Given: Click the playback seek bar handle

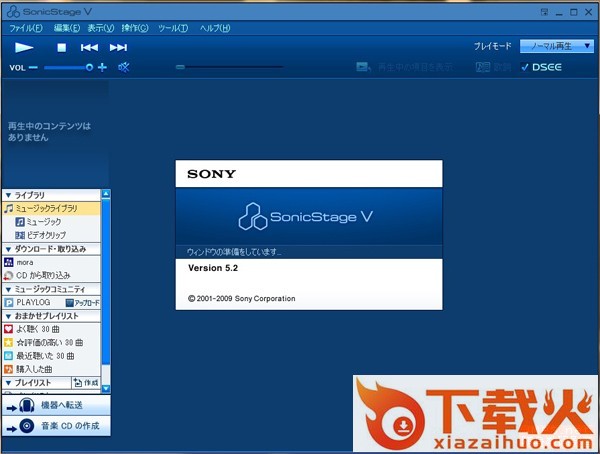Looking at the screenshot, I should coord(180,67).
